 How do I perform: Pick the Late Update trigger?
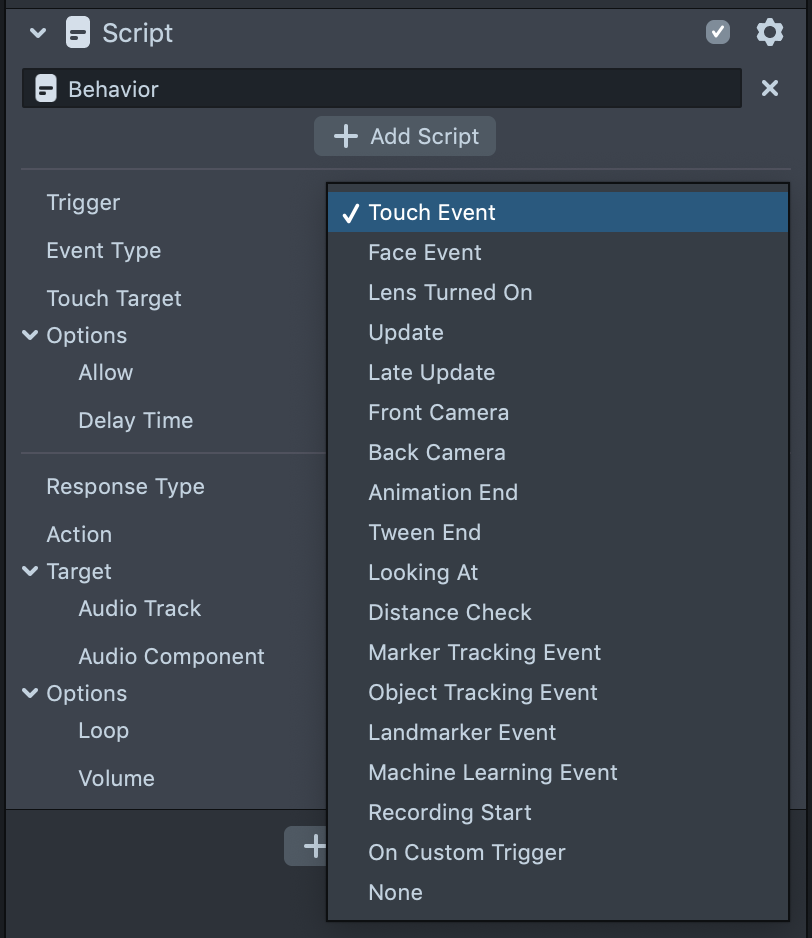point(431,373)
